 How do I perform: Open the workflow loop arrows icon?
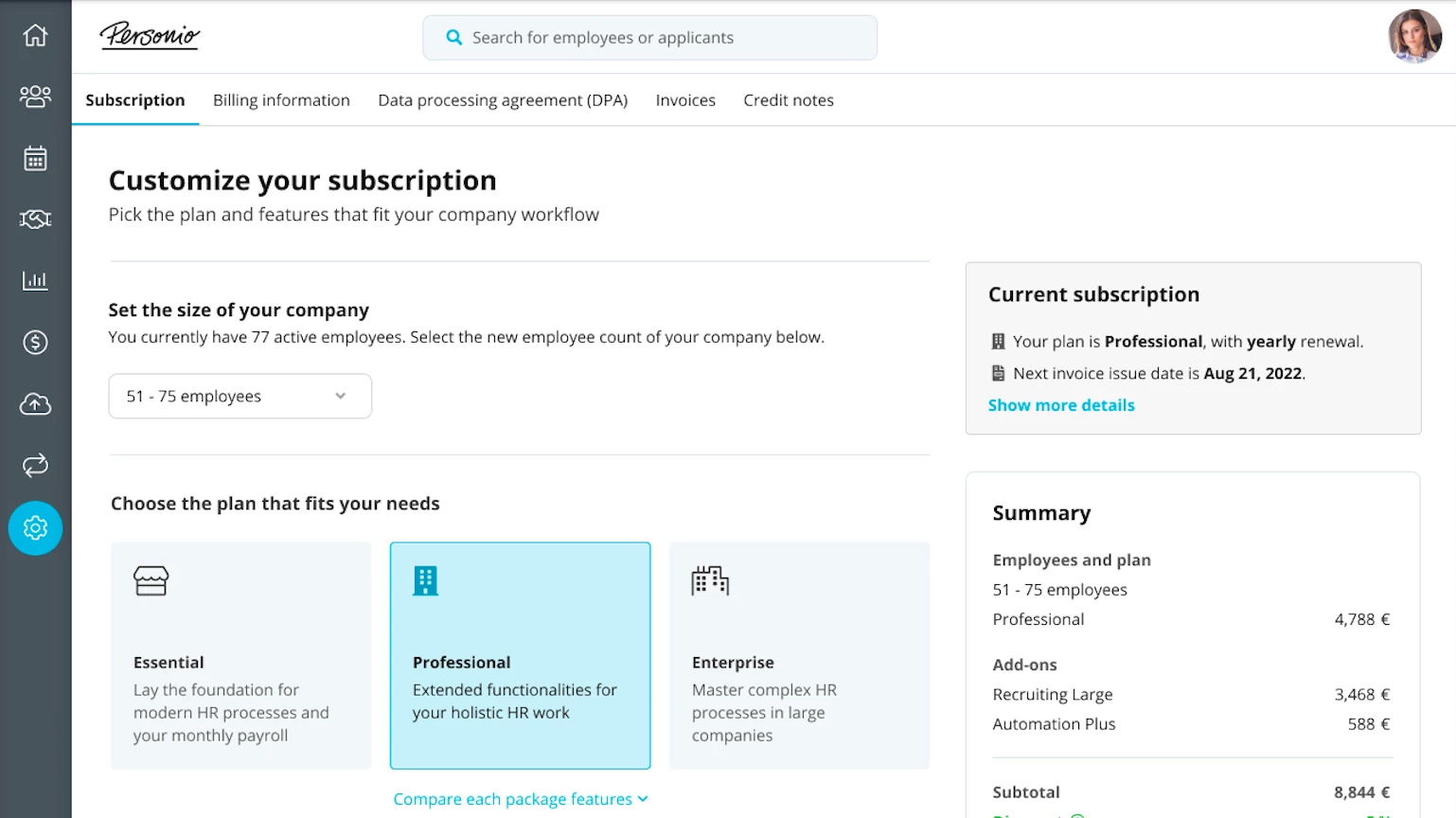(x=35, y=466)
